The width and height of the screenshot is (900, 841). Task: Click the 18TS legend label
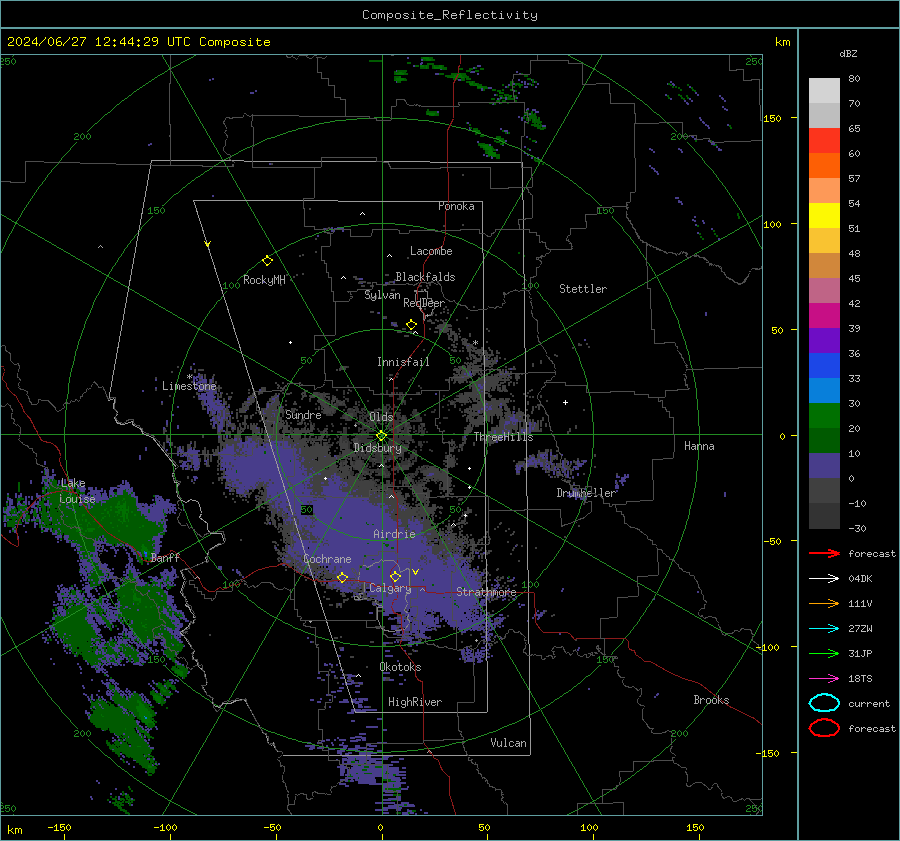tap(860, 679)
